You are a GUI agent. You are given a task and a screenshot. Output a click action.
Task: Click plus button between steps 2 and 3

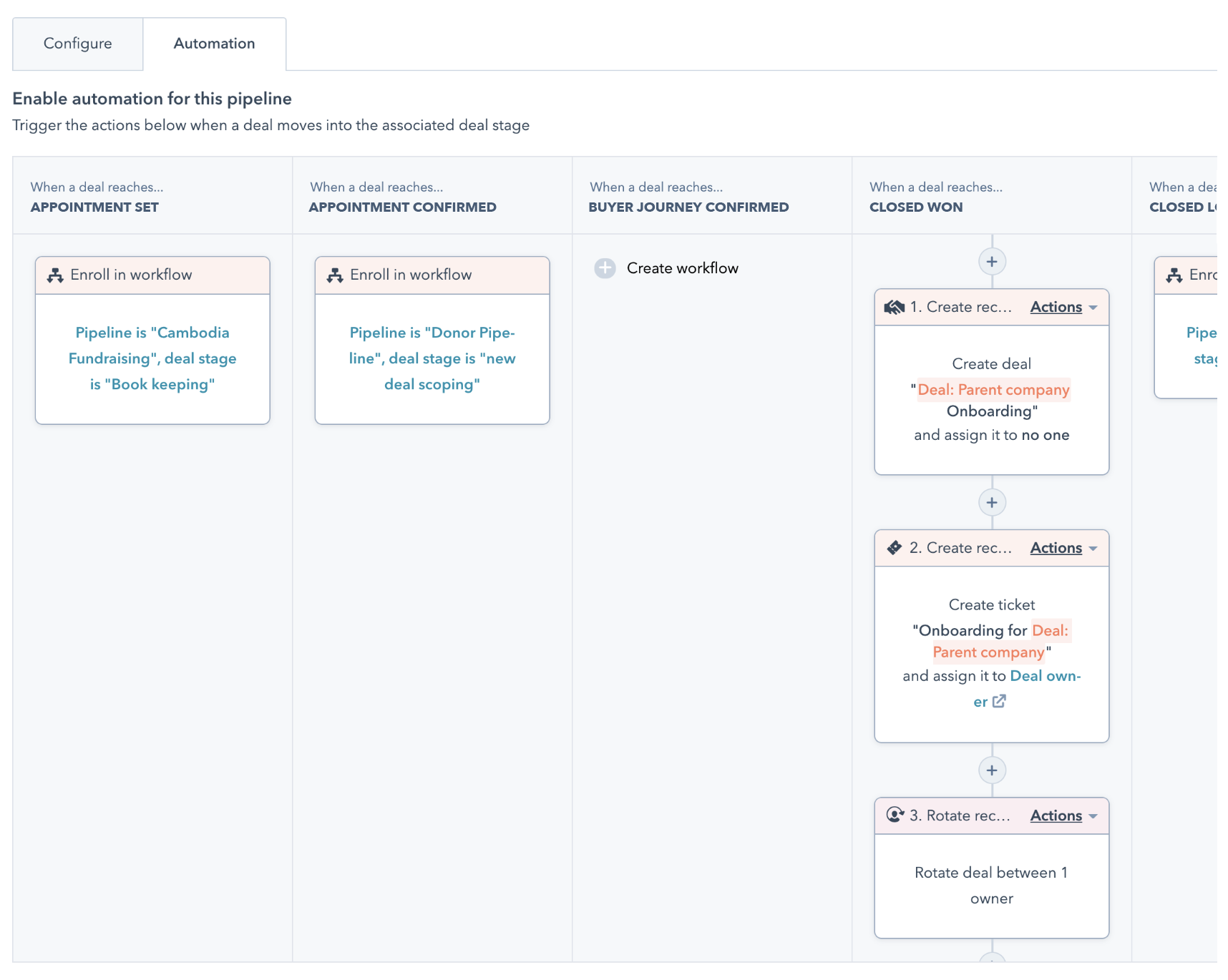pyautogui.click(x=992, y=770)
